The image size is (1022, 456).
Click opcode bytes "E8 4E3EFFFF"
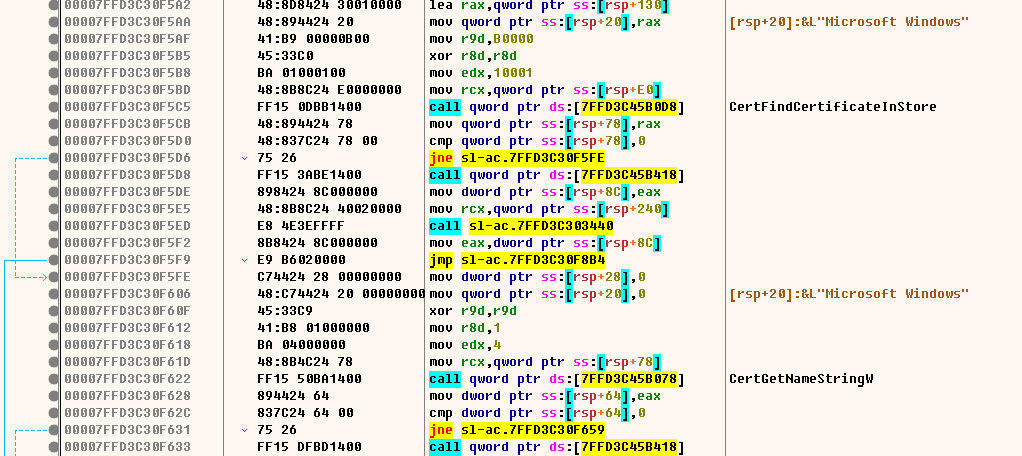click(x=300, y=225)
